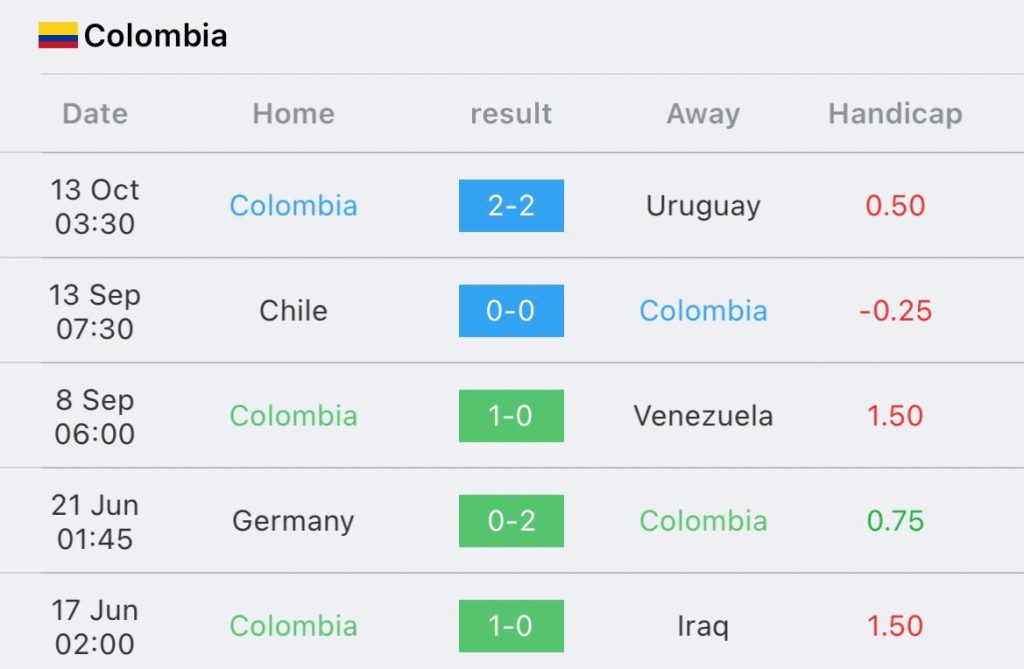Select the 0-0 result against Chile
This screenshot has width=1024, height=669.
511,311
